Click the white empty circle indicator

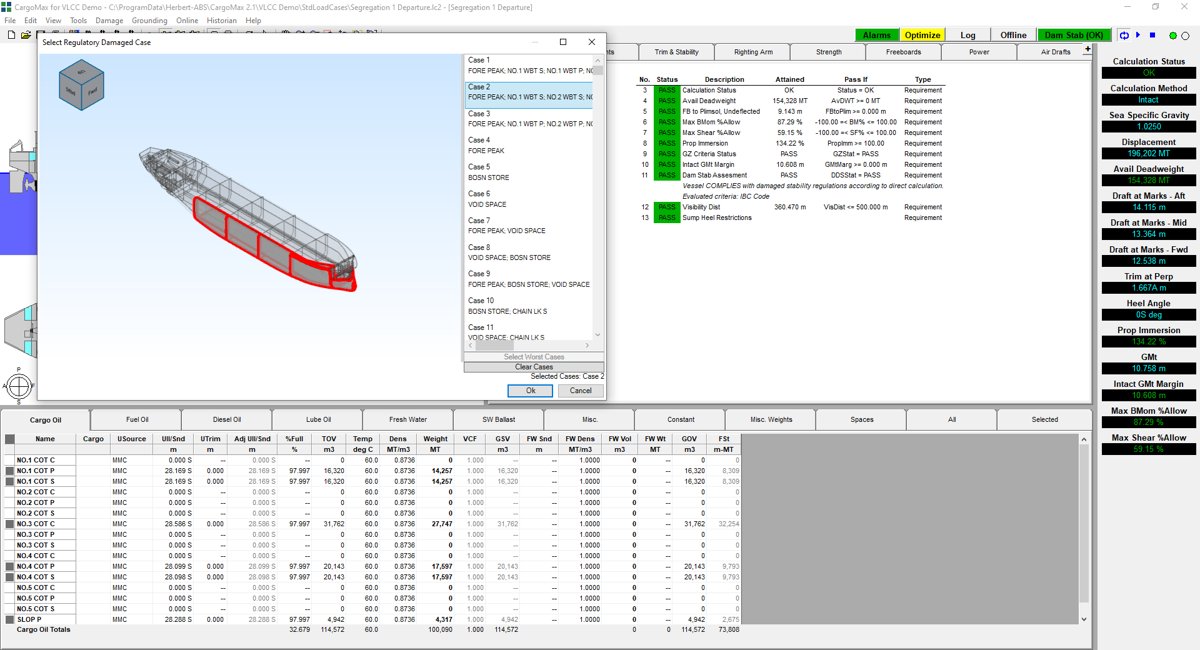click(x=1186, y=36)
